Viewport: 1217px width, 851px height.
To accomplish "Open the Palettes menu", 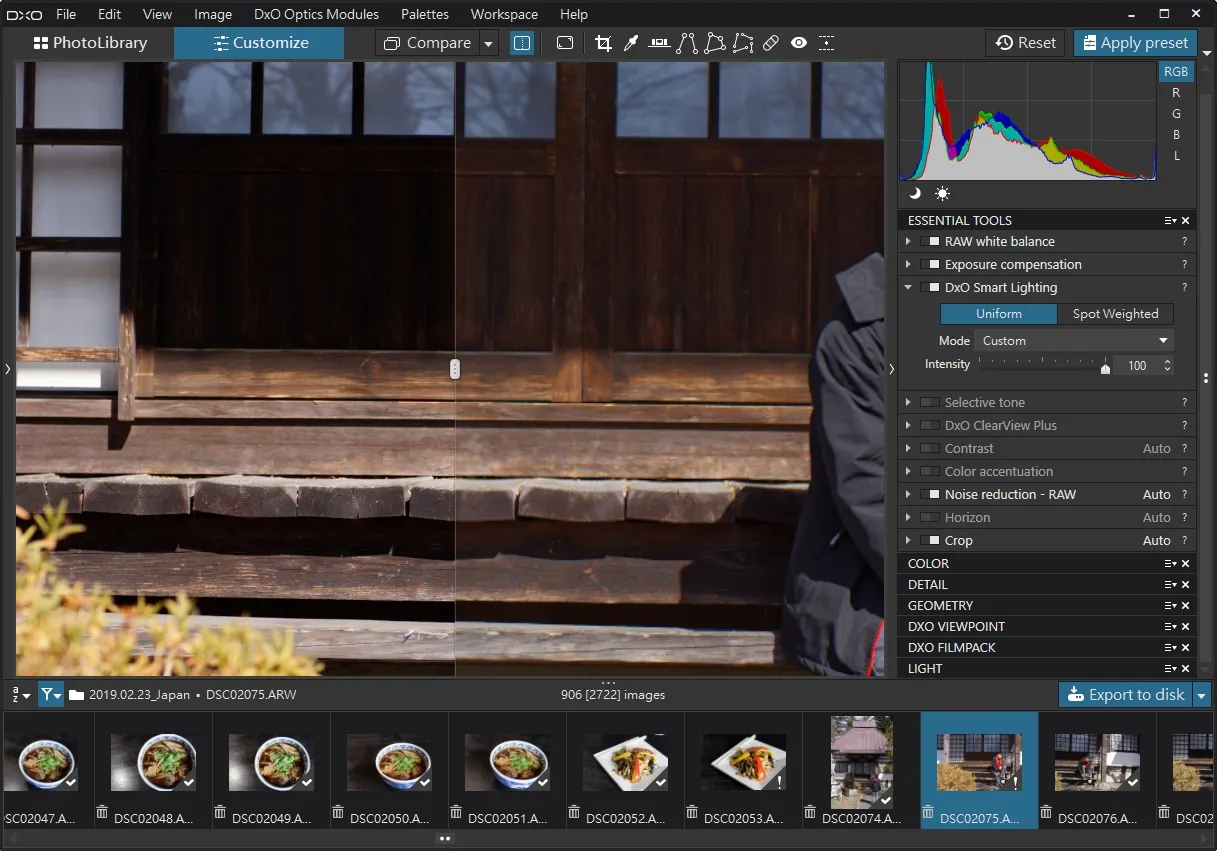I will click(x=425, y=14).
